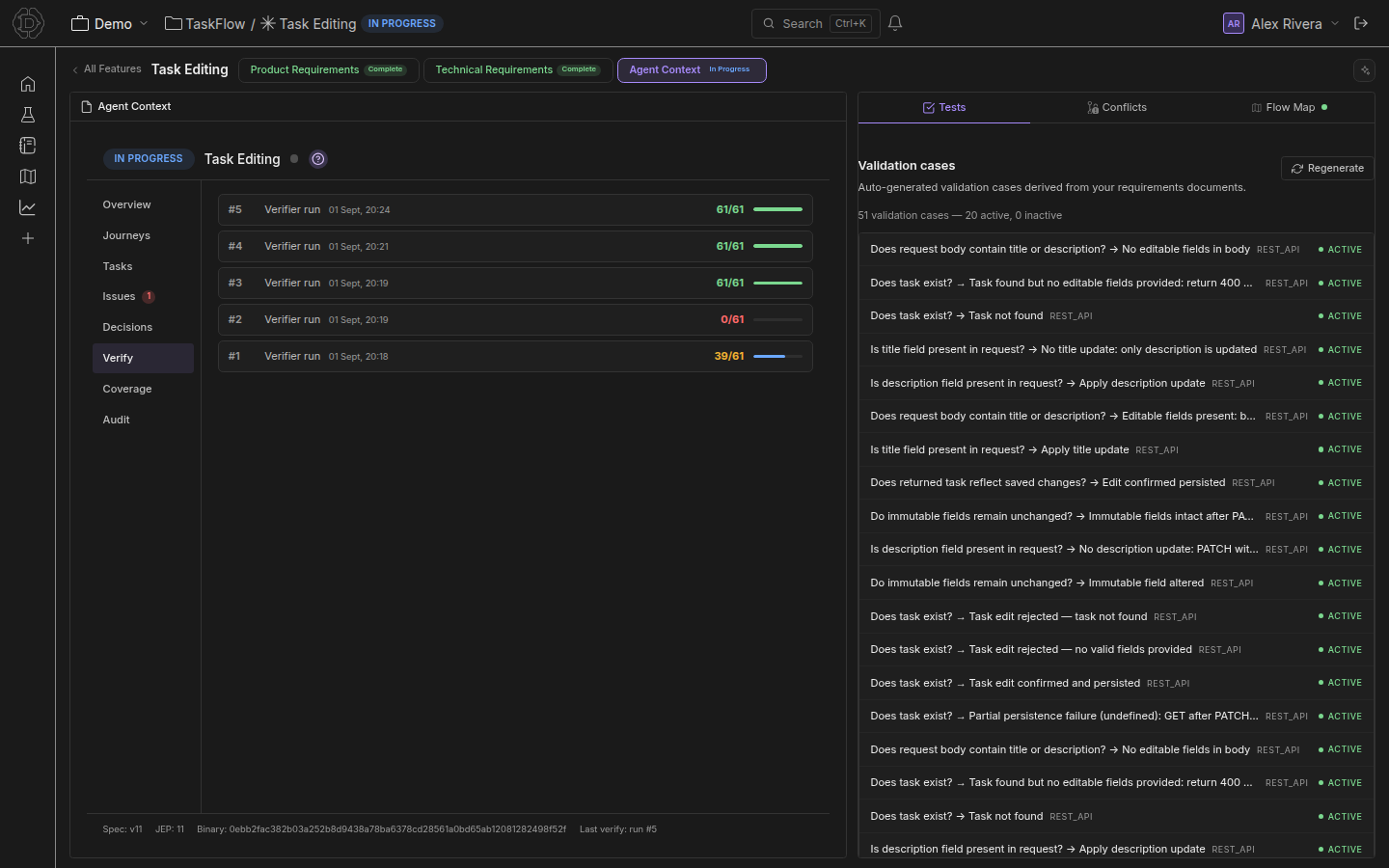Viewport: 1389px width, 868px height.
Task: Select the Product Requirements tab
Action: click(x=329, y=70)
